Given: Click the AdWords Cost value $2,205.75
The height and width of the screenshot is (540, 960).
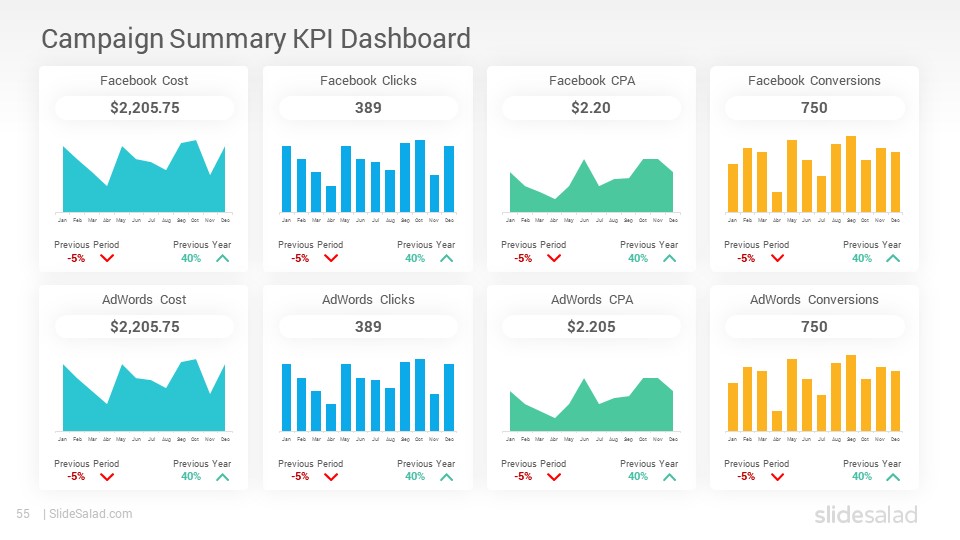Looking at the screenshot, I should point(145,327).
